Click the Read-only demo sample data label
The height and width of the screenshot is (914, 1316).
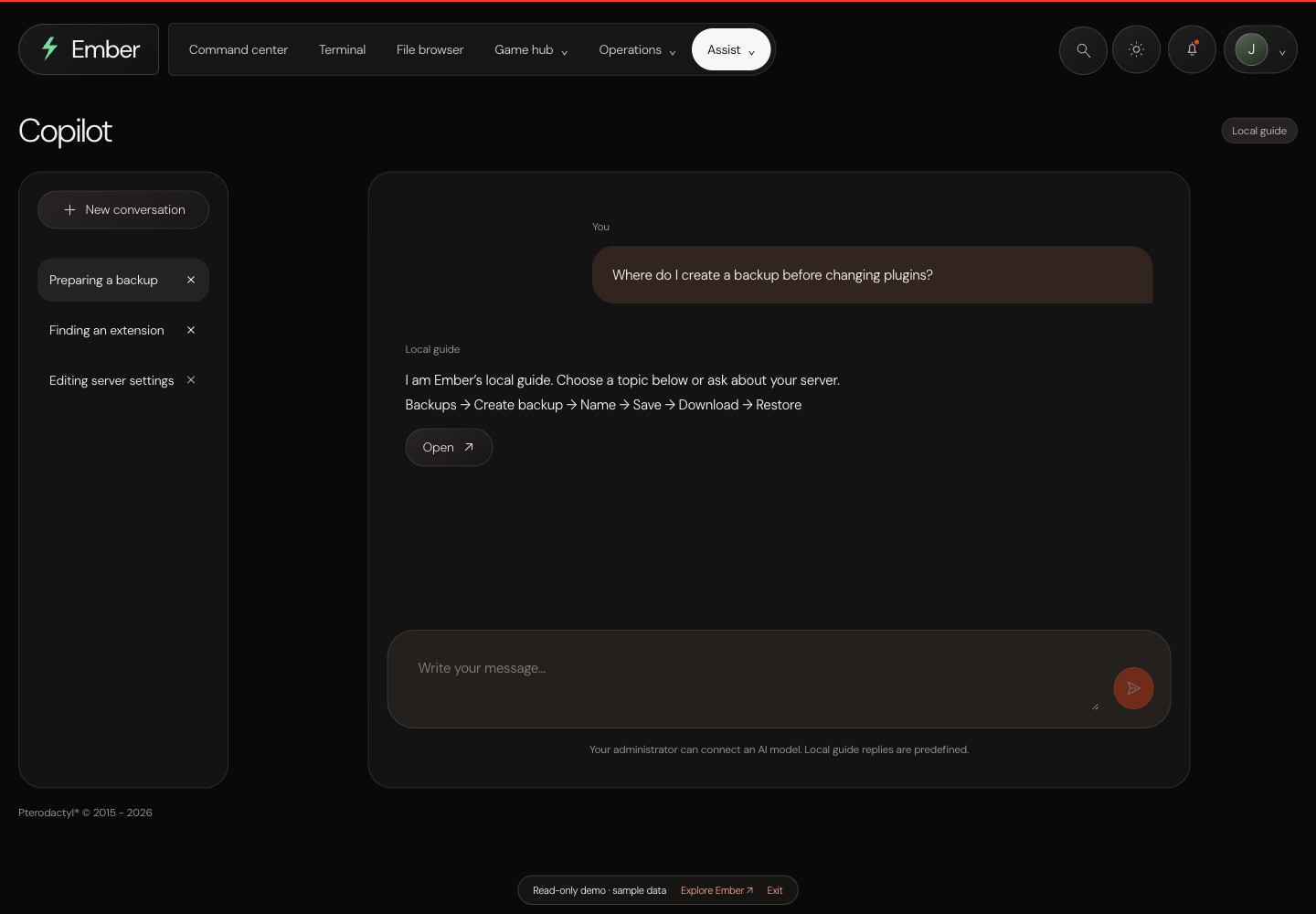pyautogui.click(x=600, y=890)
